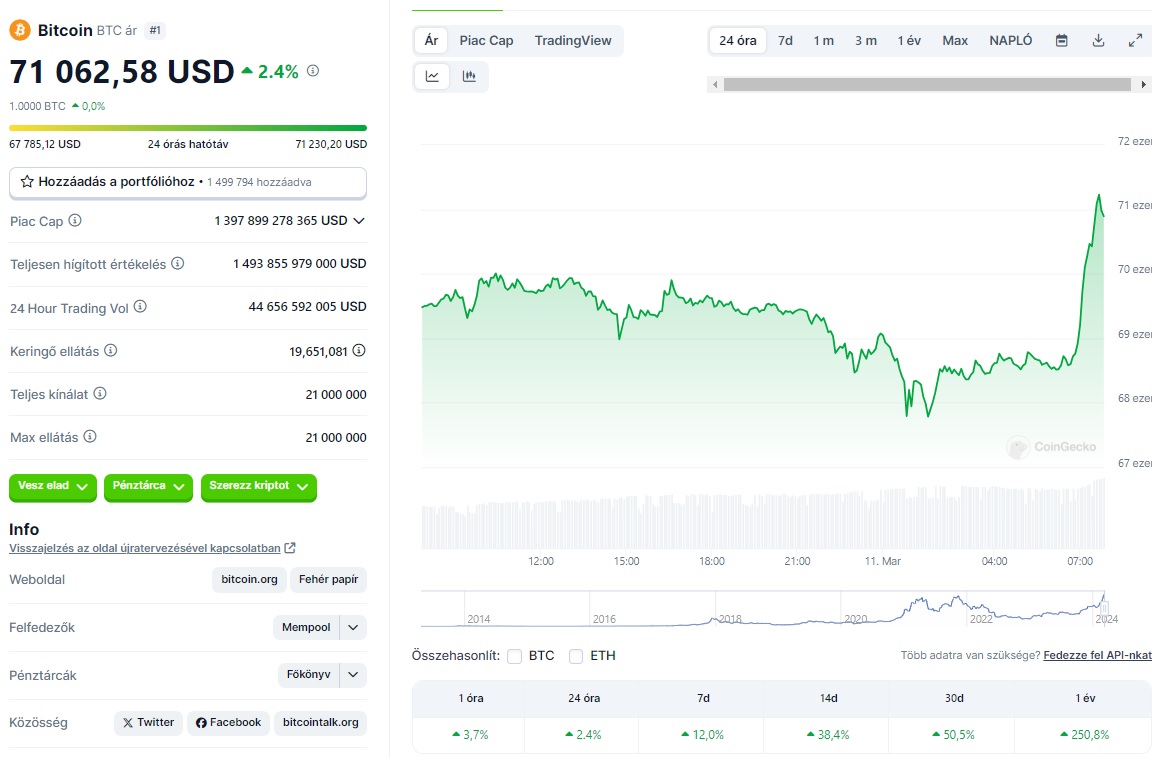Switch to the Ár chart tab

click(431, 40)
